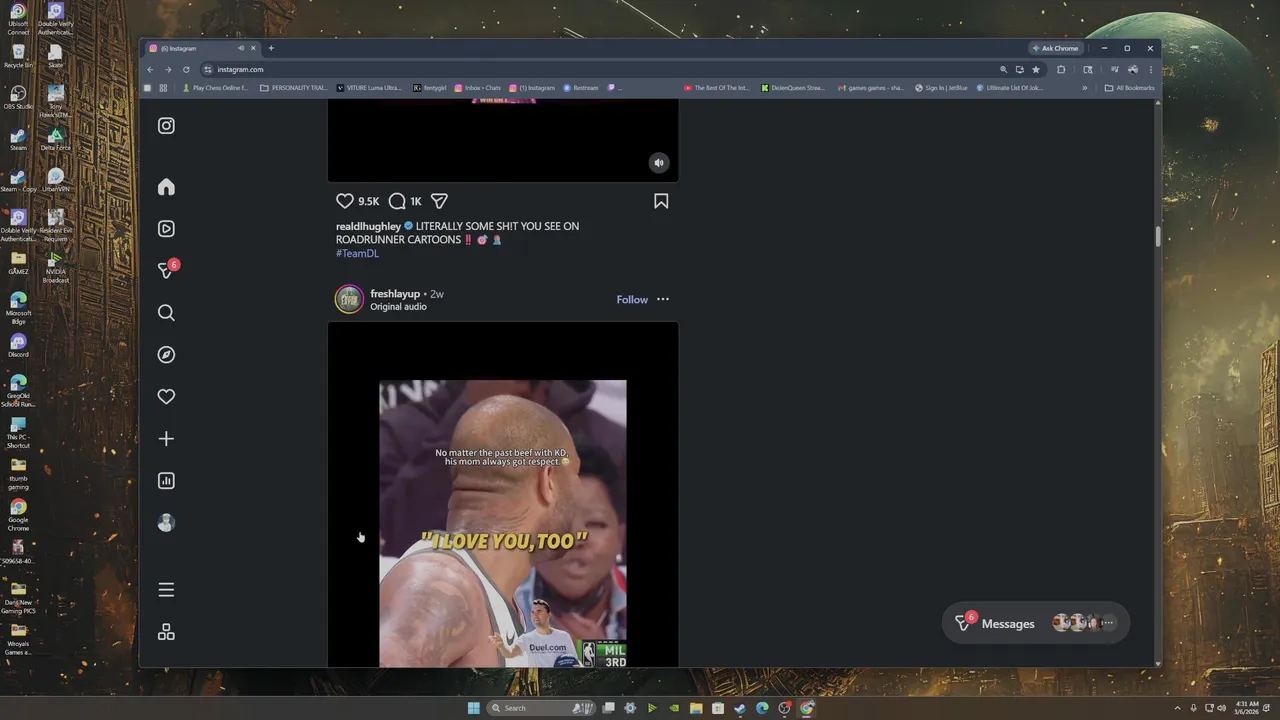This screenshot has width=1280, height=720.
Task: Reload the Instagram page
Action: point(186,69)
